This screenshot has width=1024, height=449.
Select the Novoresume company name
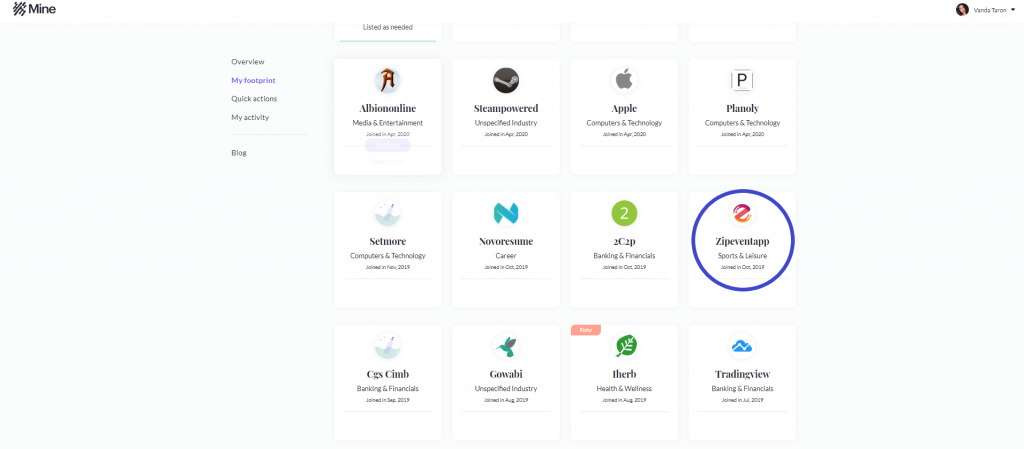506,241
